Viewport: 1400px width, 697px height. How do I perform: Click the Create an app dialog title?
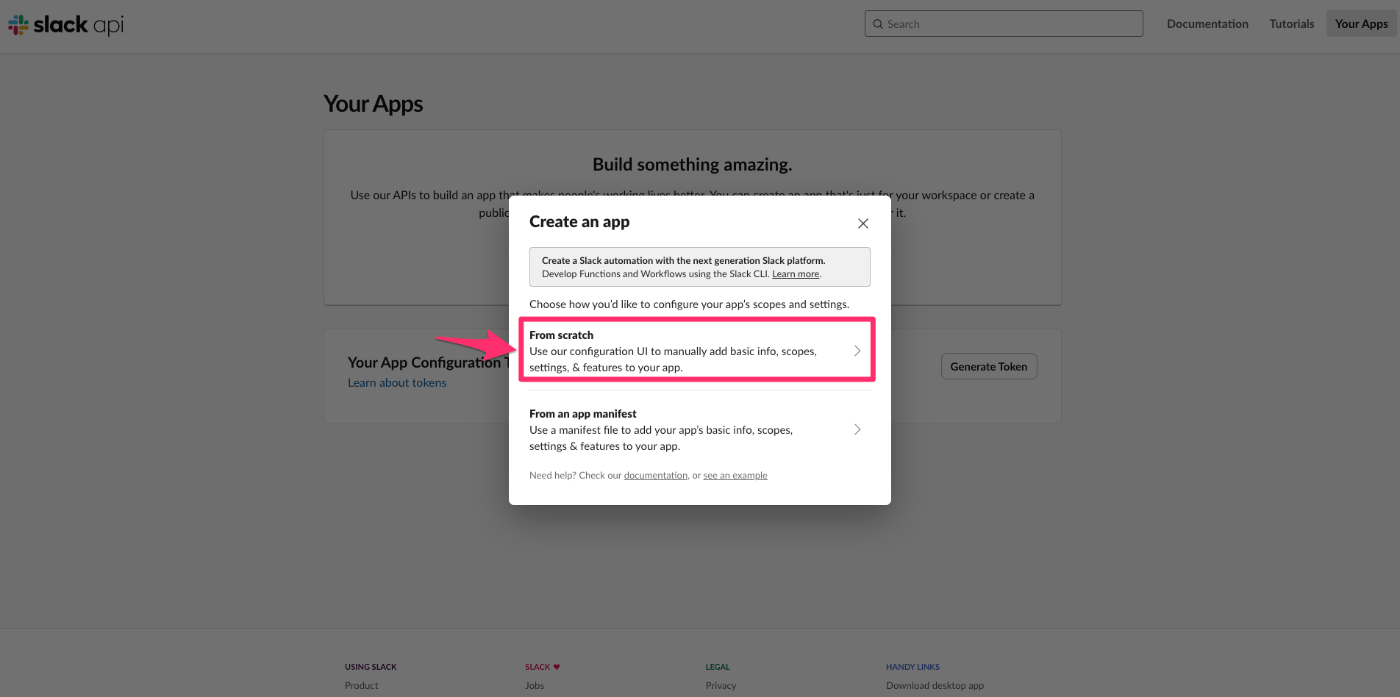click(579, 221)
